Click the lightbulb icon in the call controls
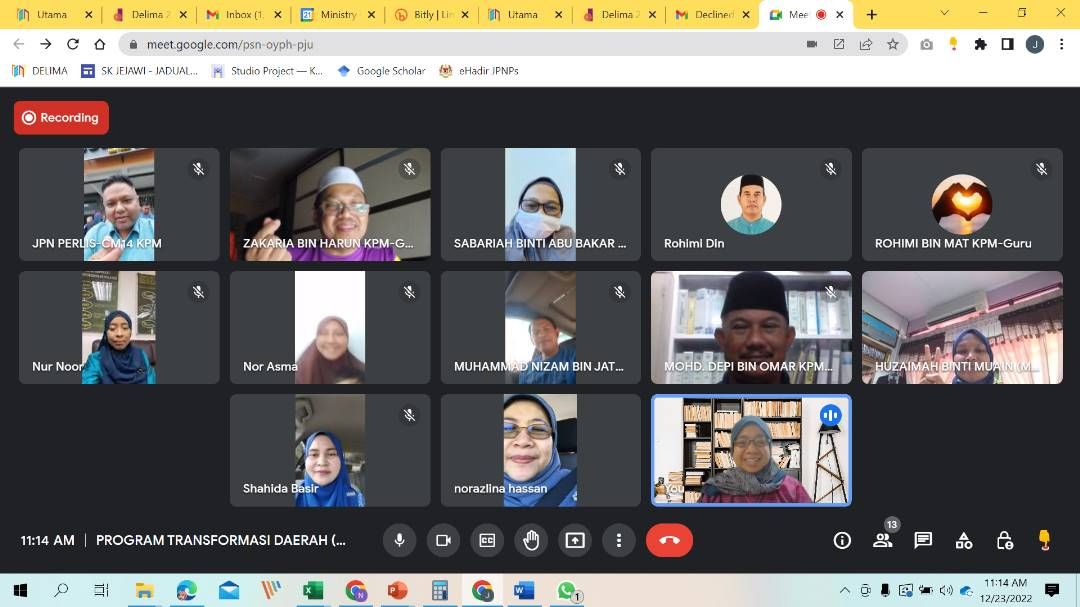This screenshot has width=1080, height=607. point(1043,540)
